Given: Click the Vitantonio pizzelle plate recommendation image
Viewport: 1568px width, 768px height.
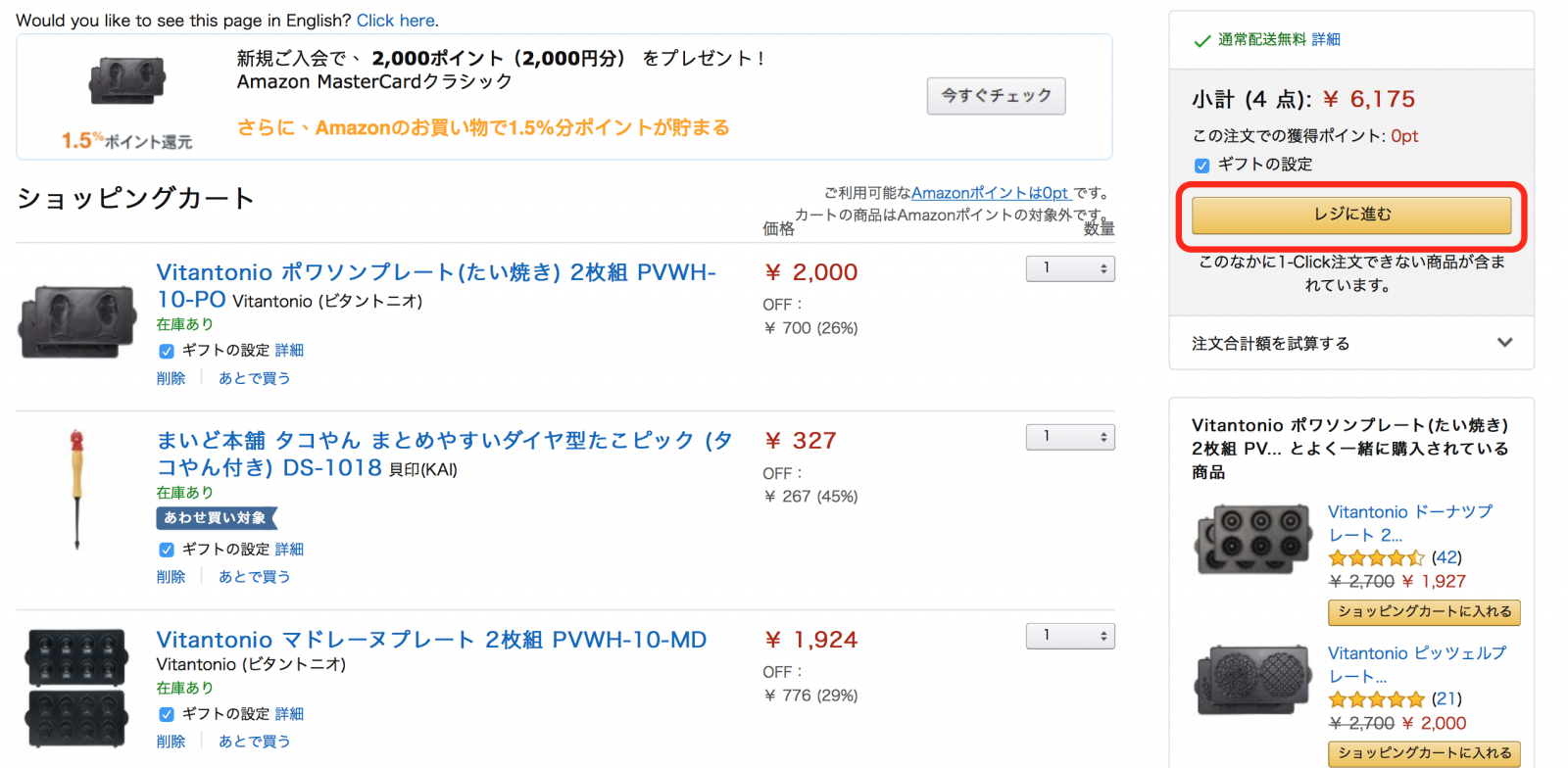Looking at the screenshot, I should 1253,680.
